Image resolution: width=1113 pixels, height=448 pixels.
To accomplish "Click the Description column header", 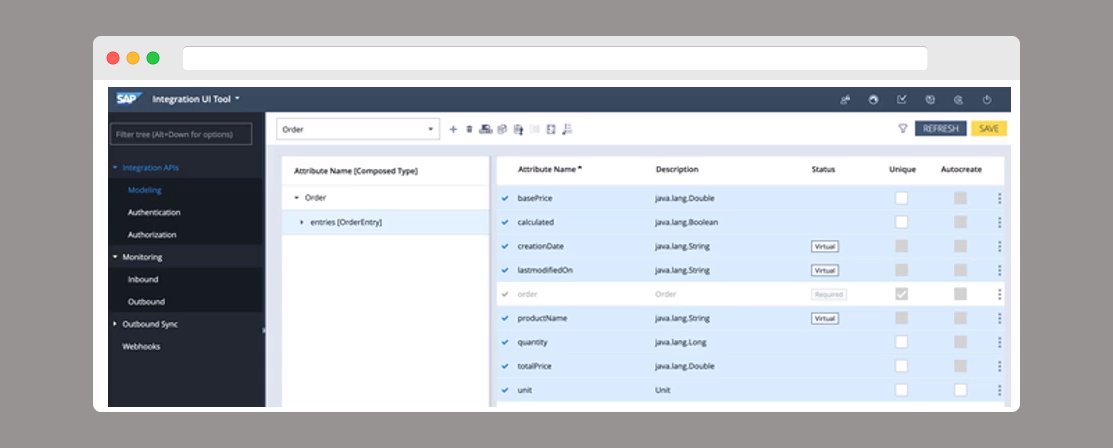I will 677,170.
